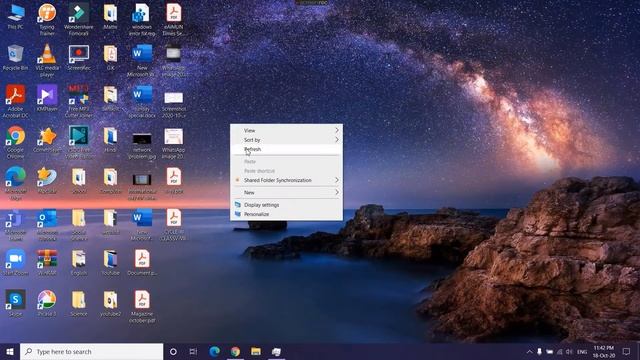
Task: Open Google Chrome from taskbar
Action: point(235,351)
